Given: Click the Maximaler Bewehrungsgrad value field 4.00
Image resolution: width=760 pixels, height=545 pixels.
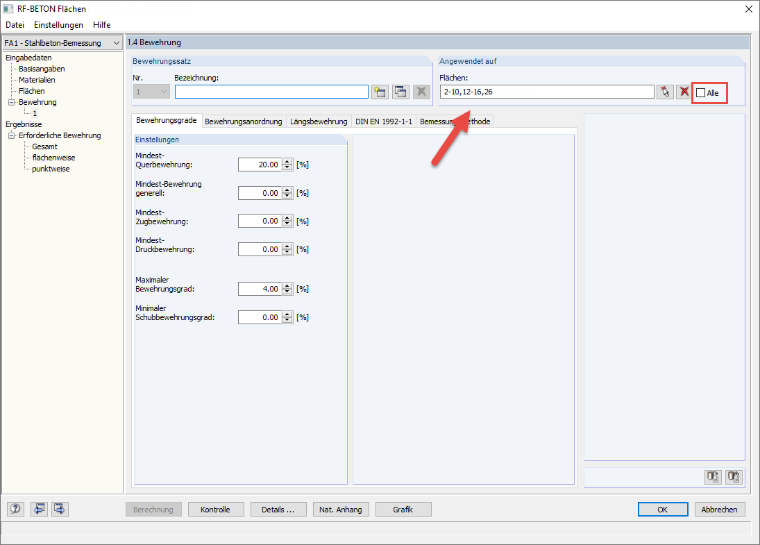Looking at the screenshot, I should [x=260, y=289].
